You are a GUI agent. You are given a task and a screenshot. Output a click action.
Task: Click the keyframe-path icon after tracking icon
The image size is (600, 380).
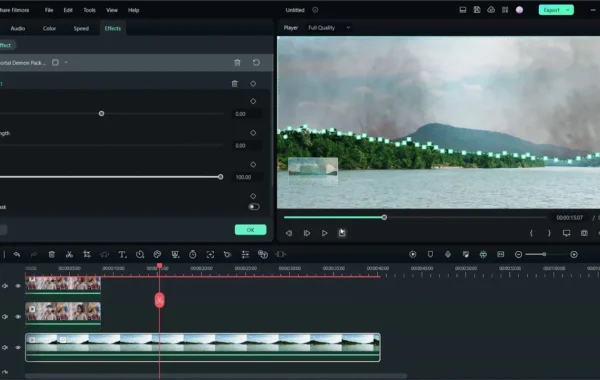pos(228,254)
